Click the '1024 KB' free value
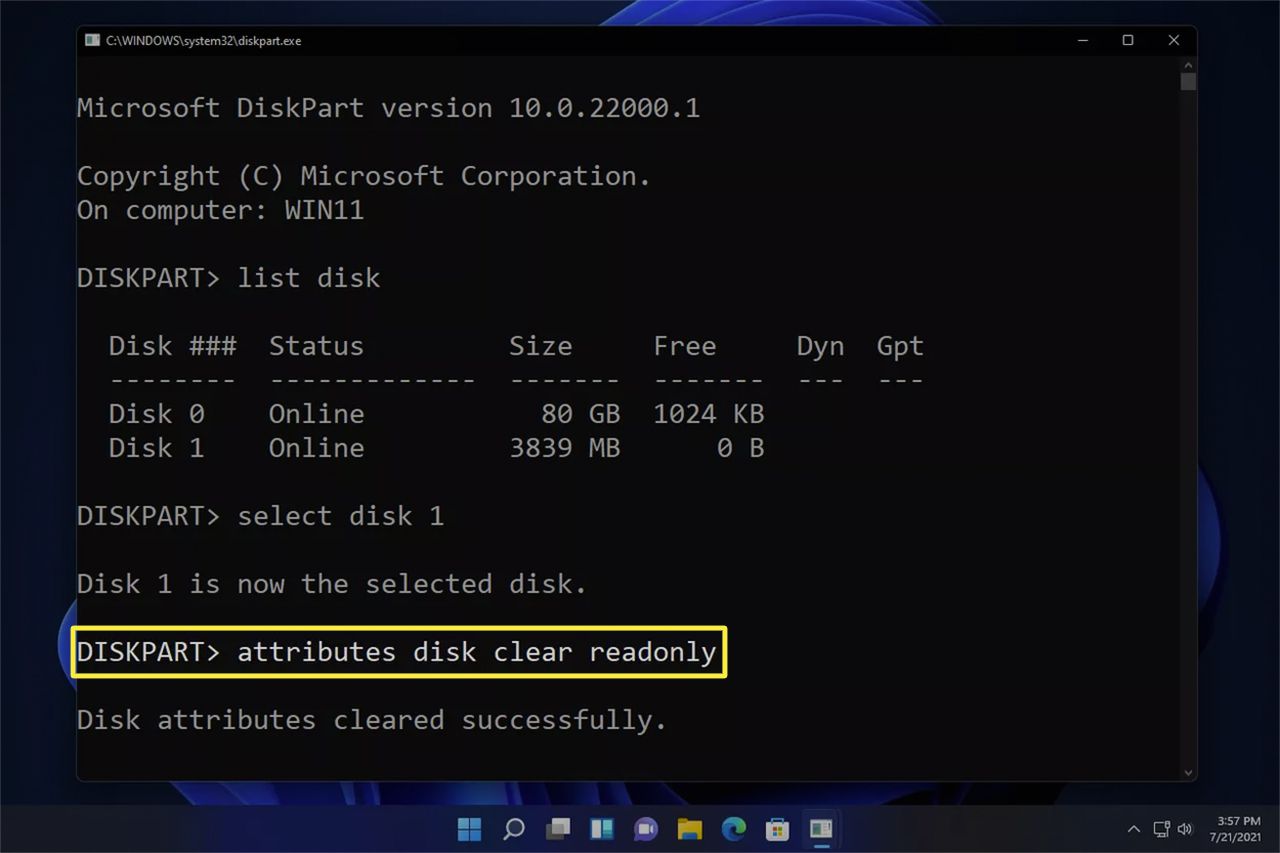The width and height of the screenshot is (1280, 853). (708, 414)
